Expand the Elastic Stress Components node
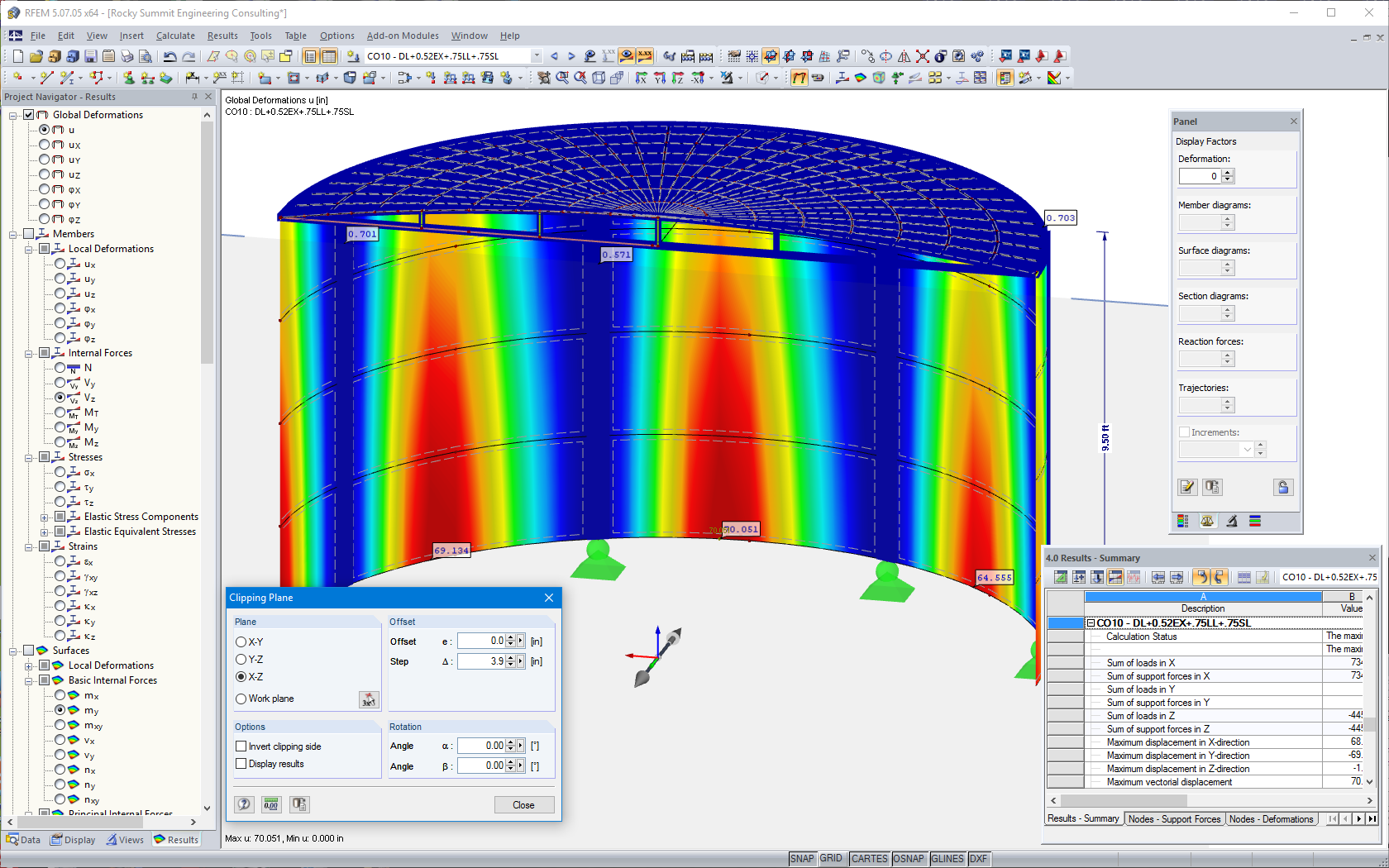 (x=45, y=517)
